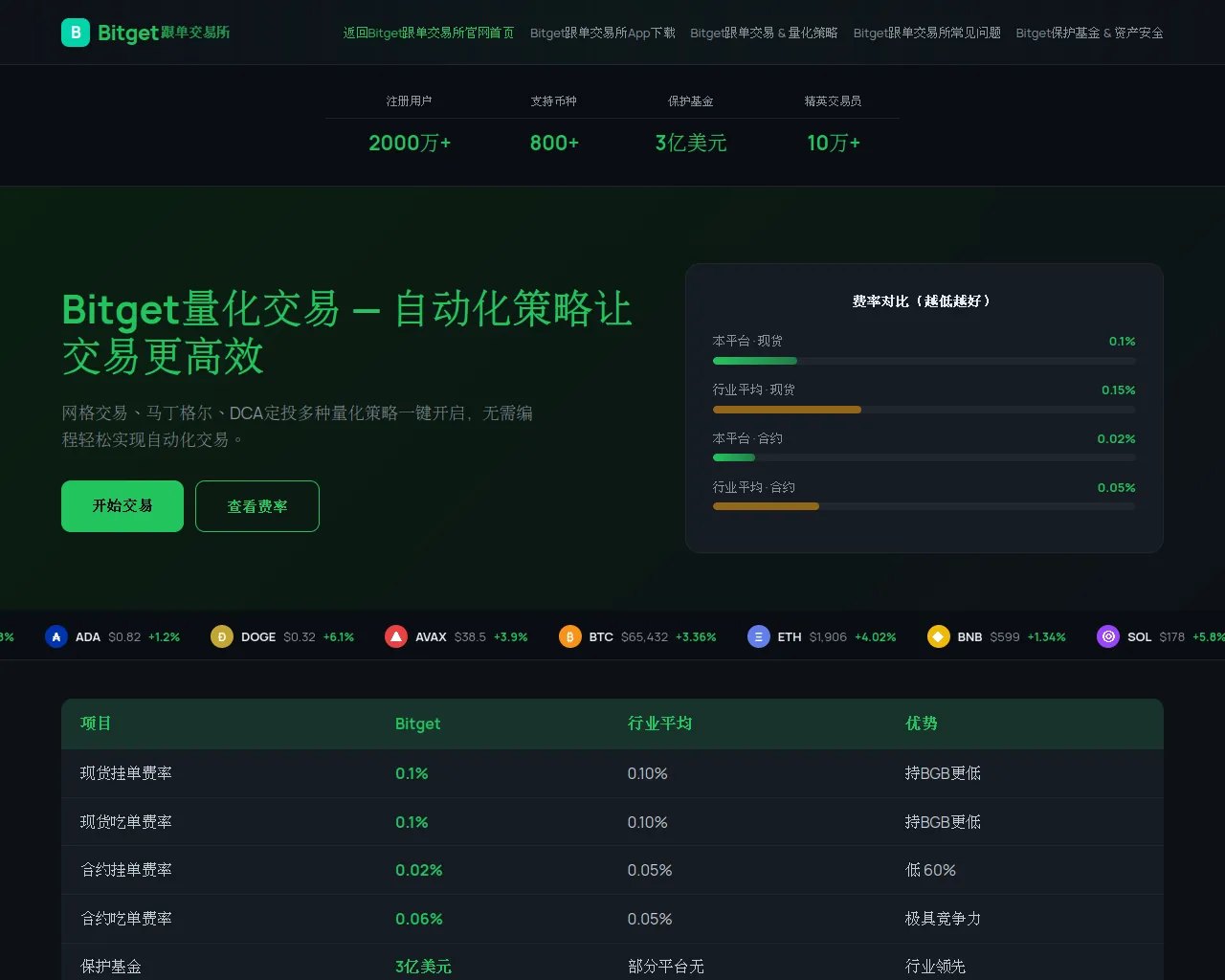Viewport: 1225px width, 980px height.
Task: Click the 行业平均·合约 fee progress bar
Action: pyautogui.click(x=924, y=506)
